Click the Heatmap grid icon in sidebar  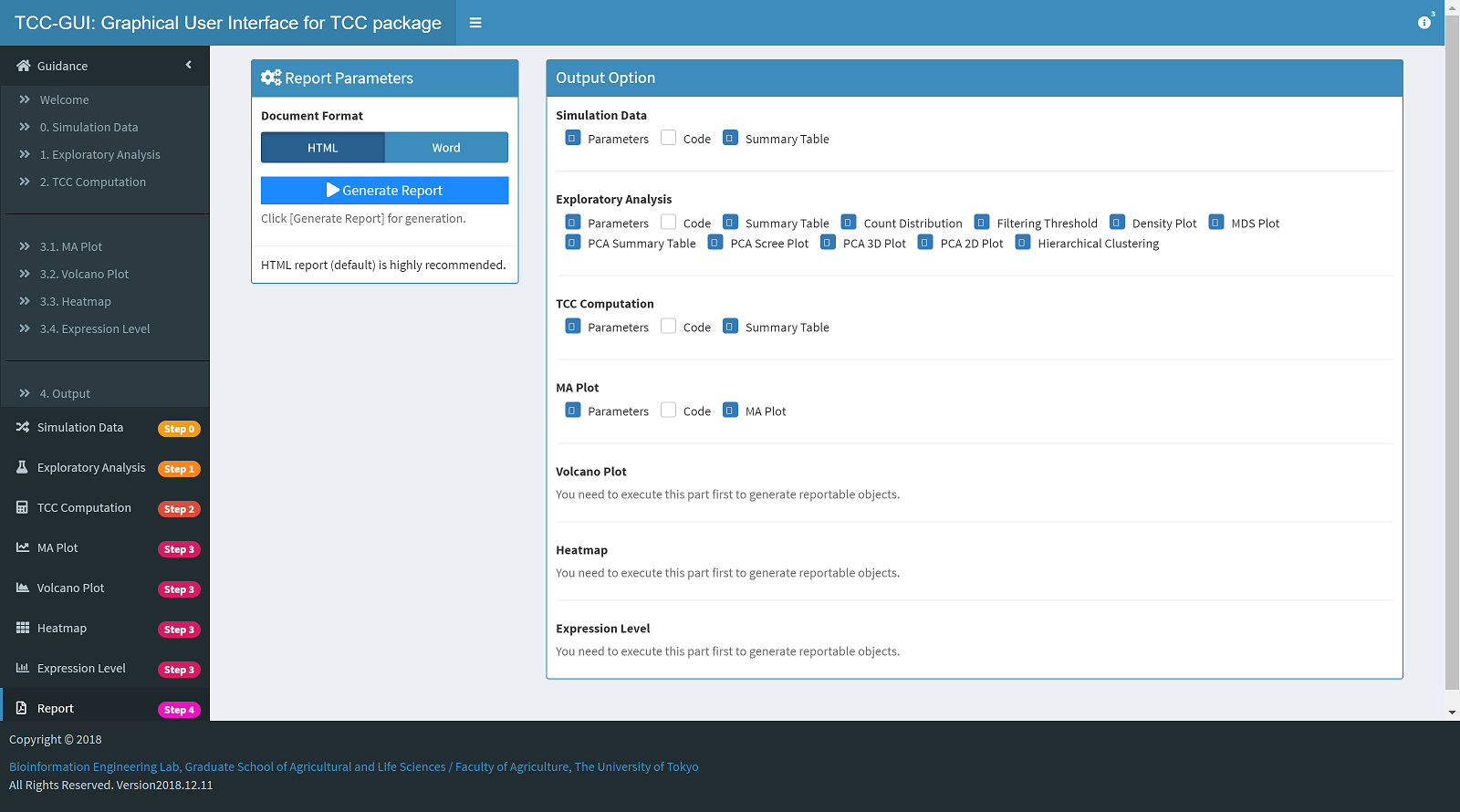click(23, 628)
